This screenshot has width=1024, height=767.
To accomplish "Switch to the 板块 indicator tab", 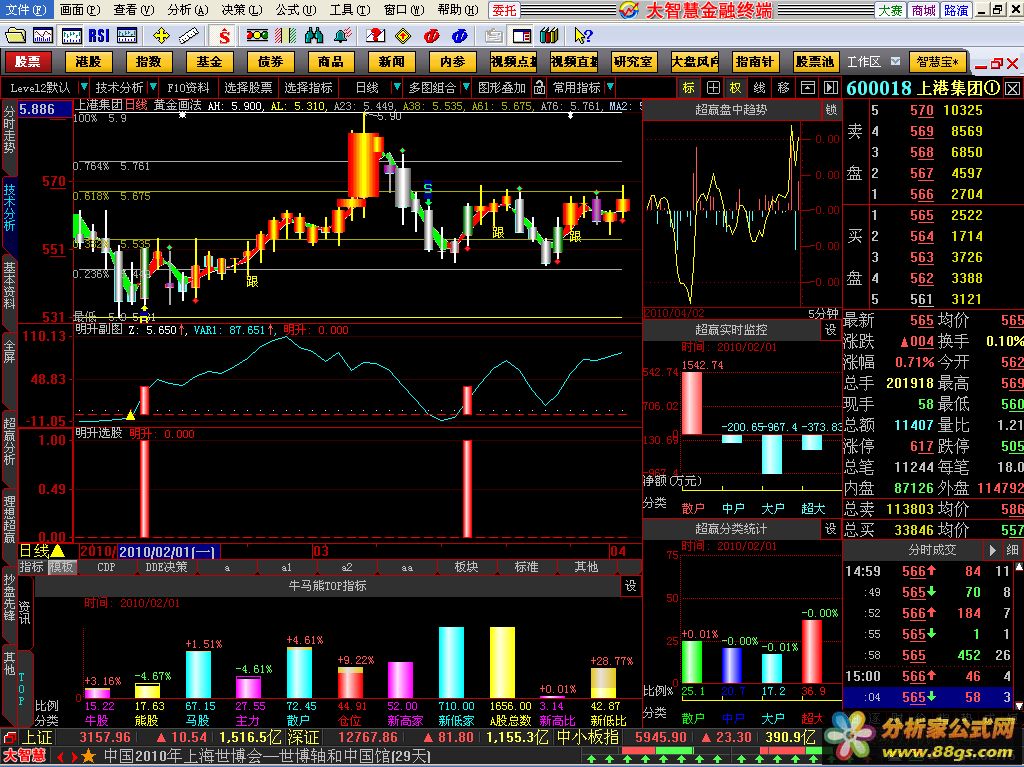I will point(466,567).
